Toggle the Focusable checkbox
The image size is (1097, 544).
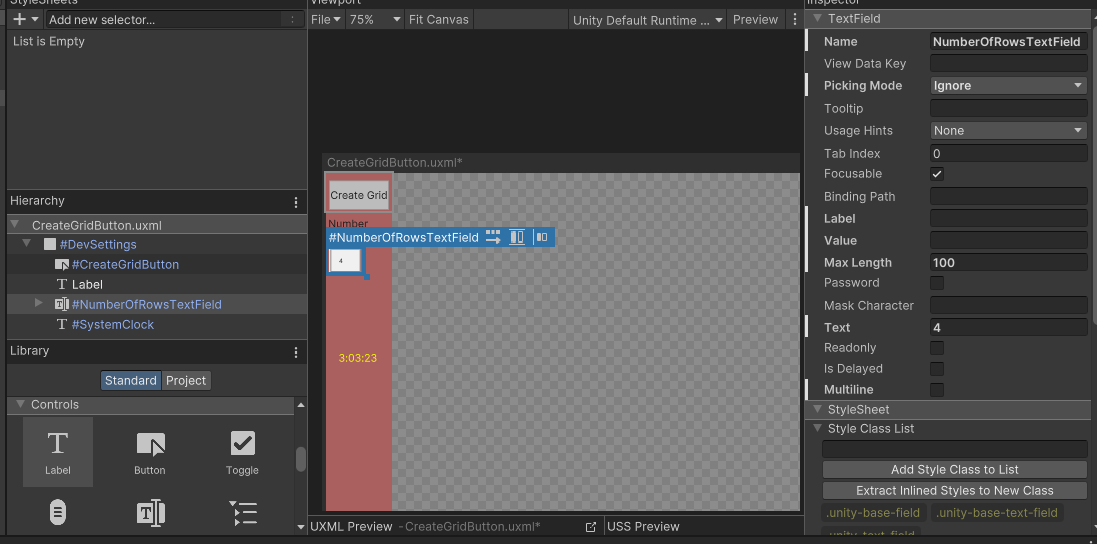point(937,173)
